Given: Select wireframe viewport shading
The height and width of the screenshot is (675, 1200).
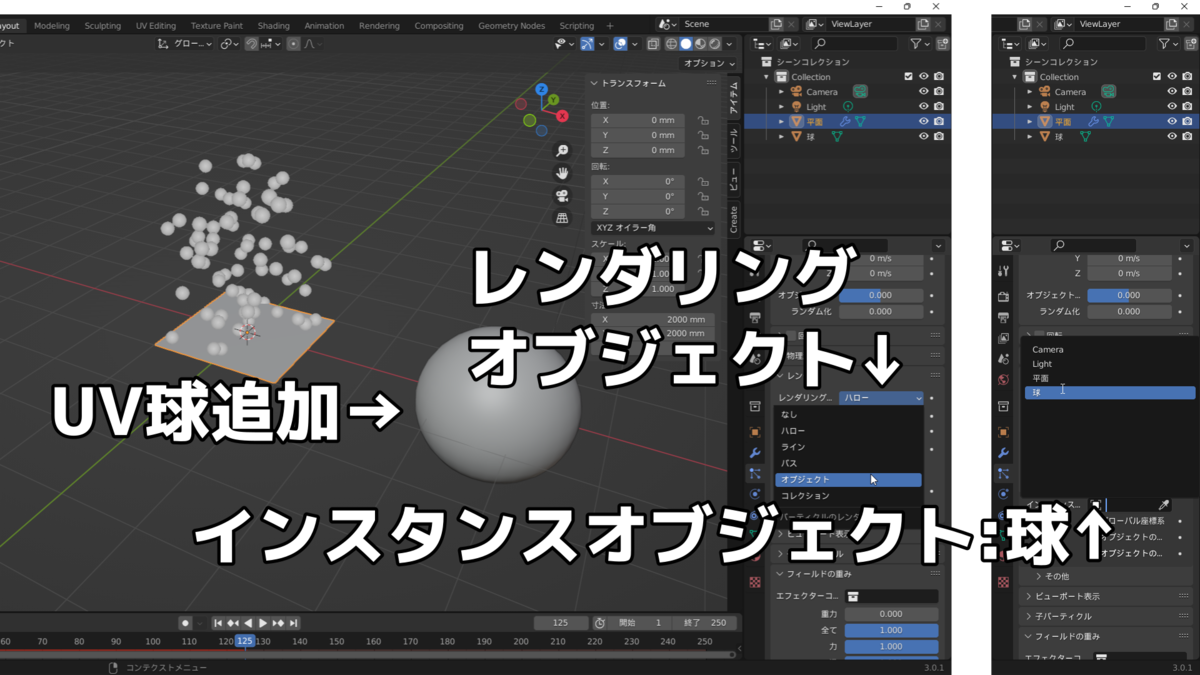Looking at the screenshot, I should [672, 44].
